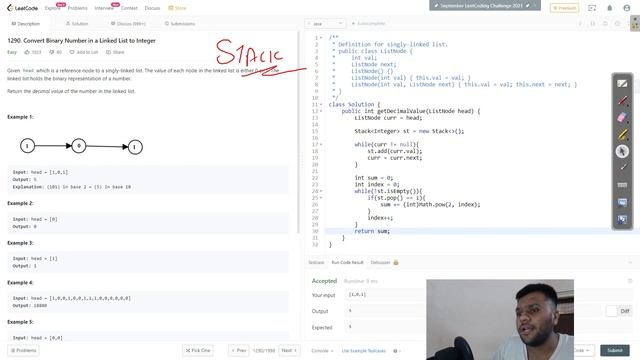Open the Submissions tab
Image resolution: width=640 pixels, height=360 pixels.
pos(180,24)
